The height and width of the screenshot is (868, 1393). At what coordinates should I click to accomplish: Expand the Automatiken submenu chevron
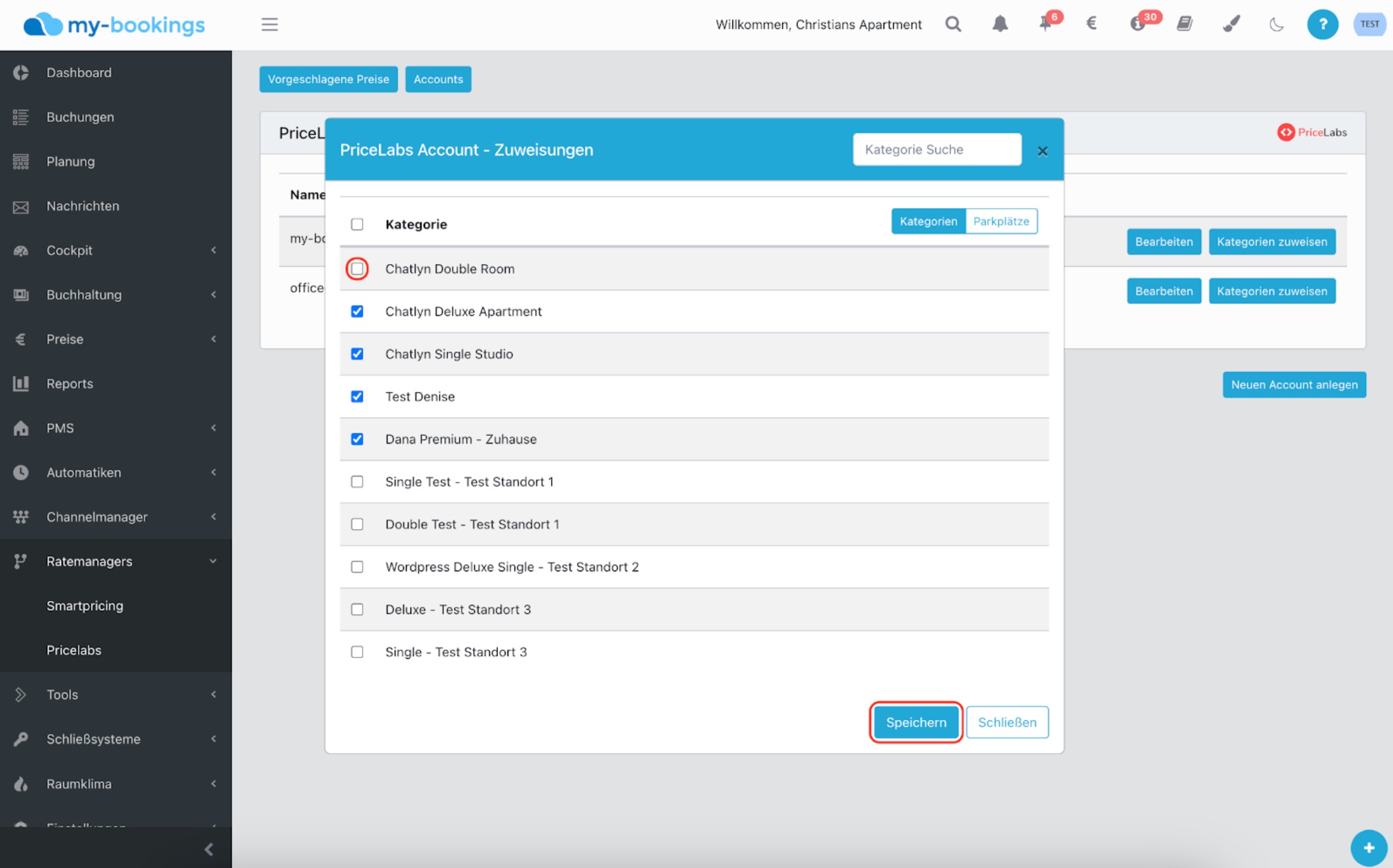(213, 472)
